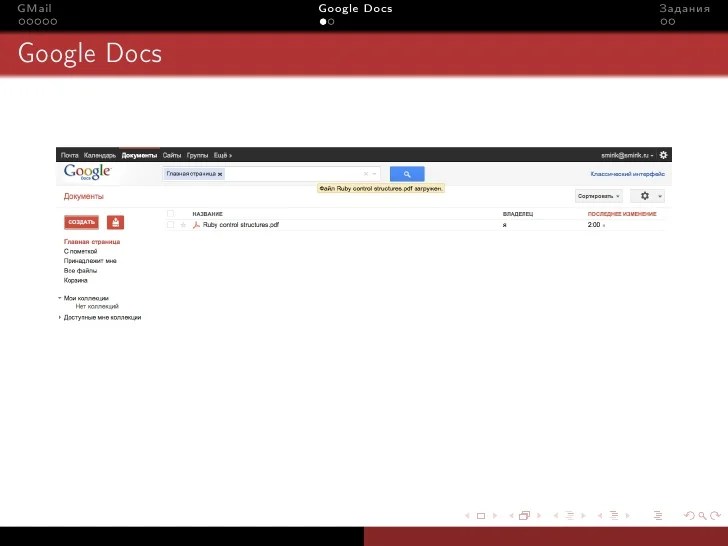Sort by the Последнее изменение column header
The height and width of the screenshot is (546, 728).
tap(622, 214)
